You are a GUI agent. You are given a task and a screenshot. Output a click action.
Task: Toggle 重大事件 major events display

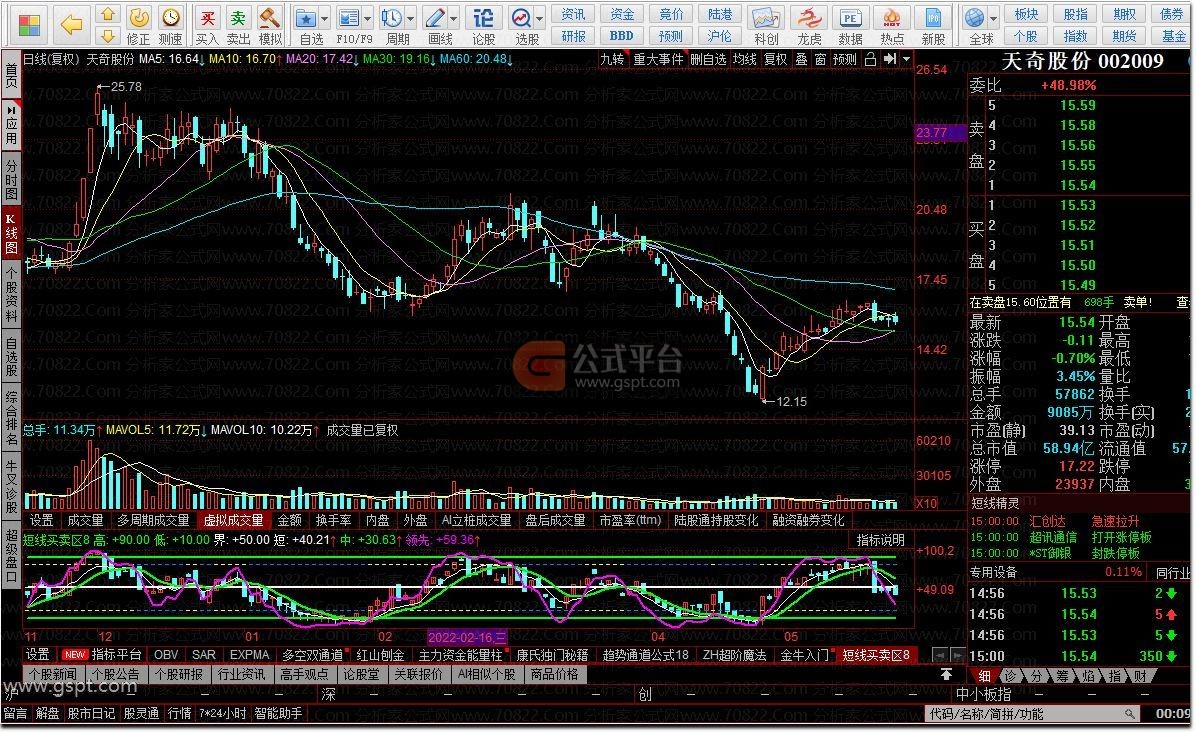pos(658,59)
